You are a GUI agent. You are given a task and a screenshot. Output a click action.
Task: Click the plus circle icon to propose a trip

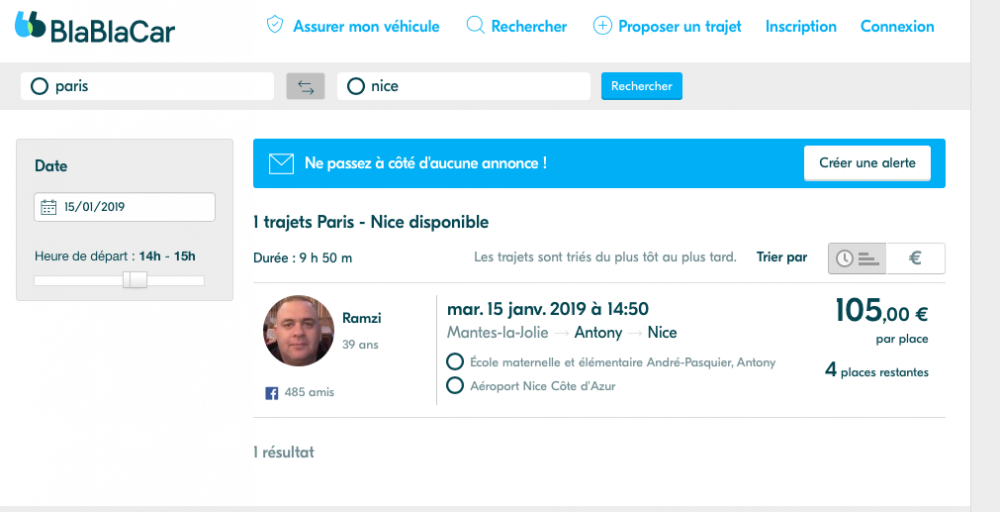pos(602,26)
